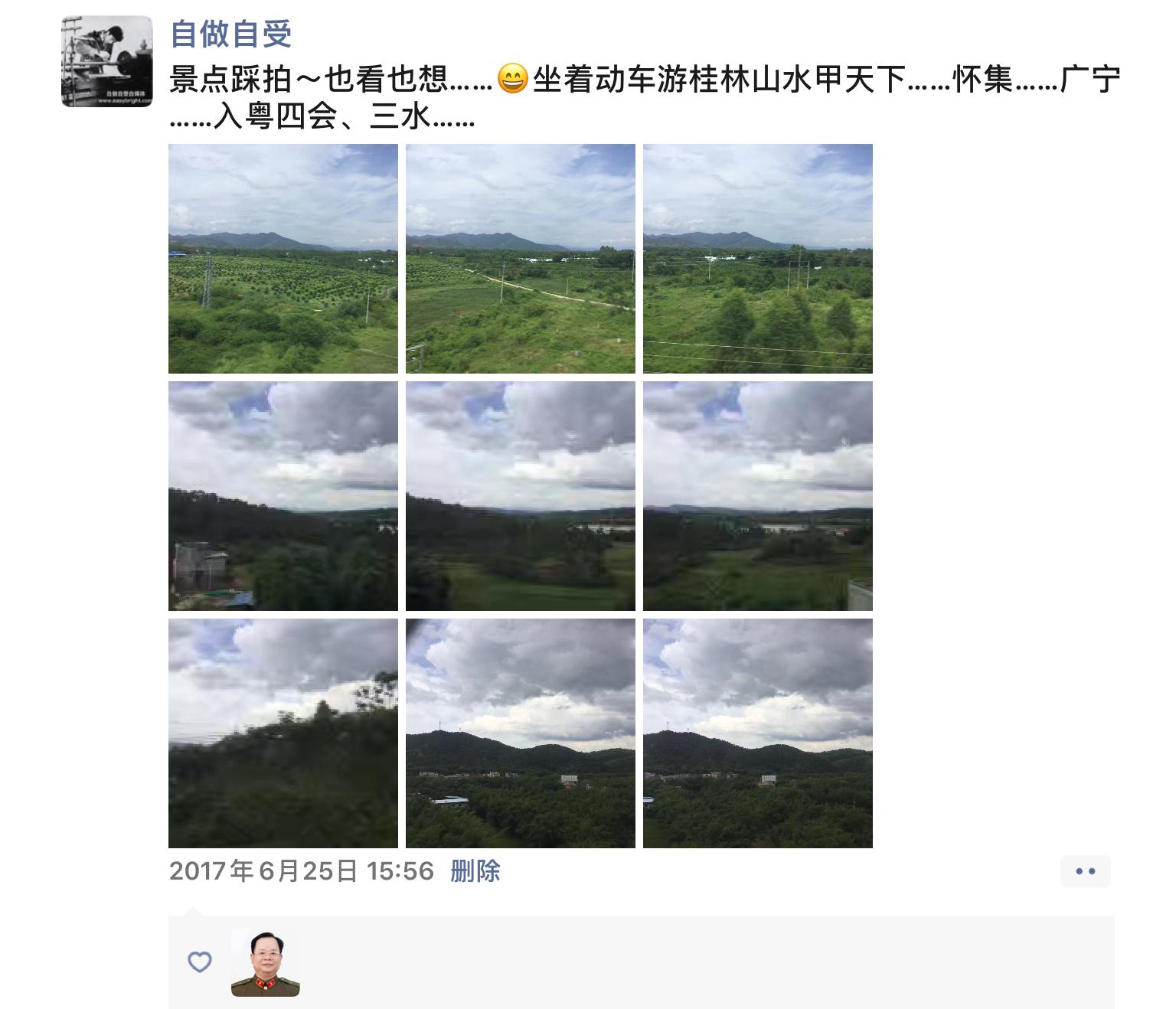Open first photo with the power pylon in orchard
Image resolution: width=1176 pixels, height=1009 pixels.
pos(283,259)
